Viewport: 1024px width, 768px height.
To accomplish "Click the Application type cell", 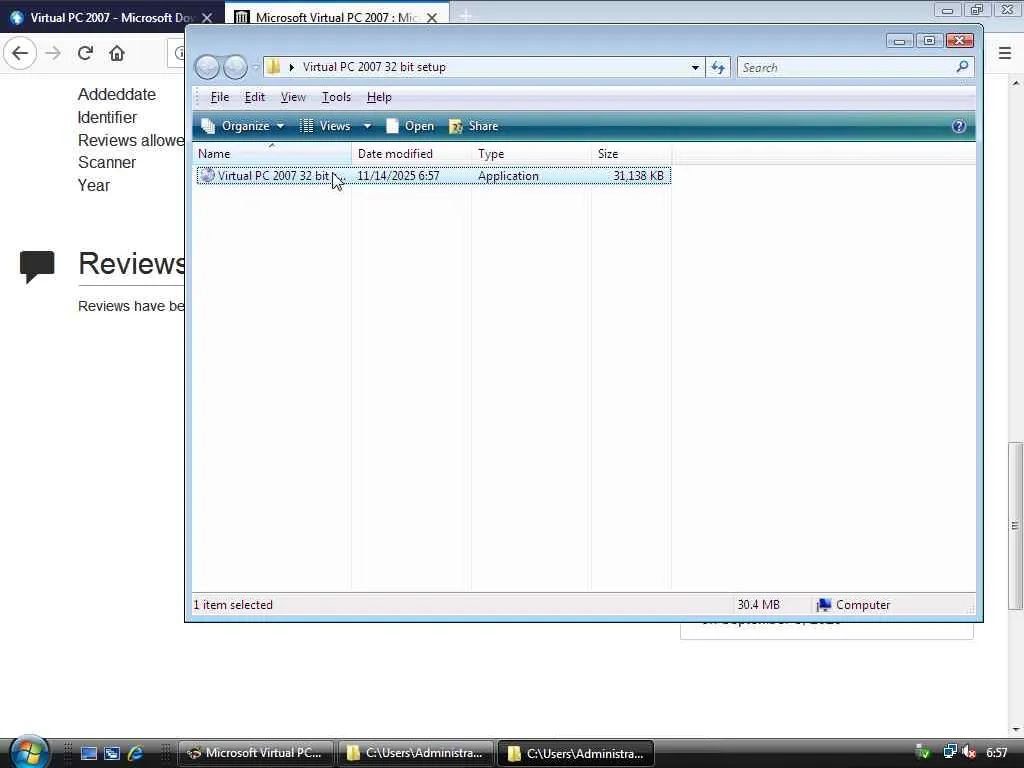I will point(508,176).
